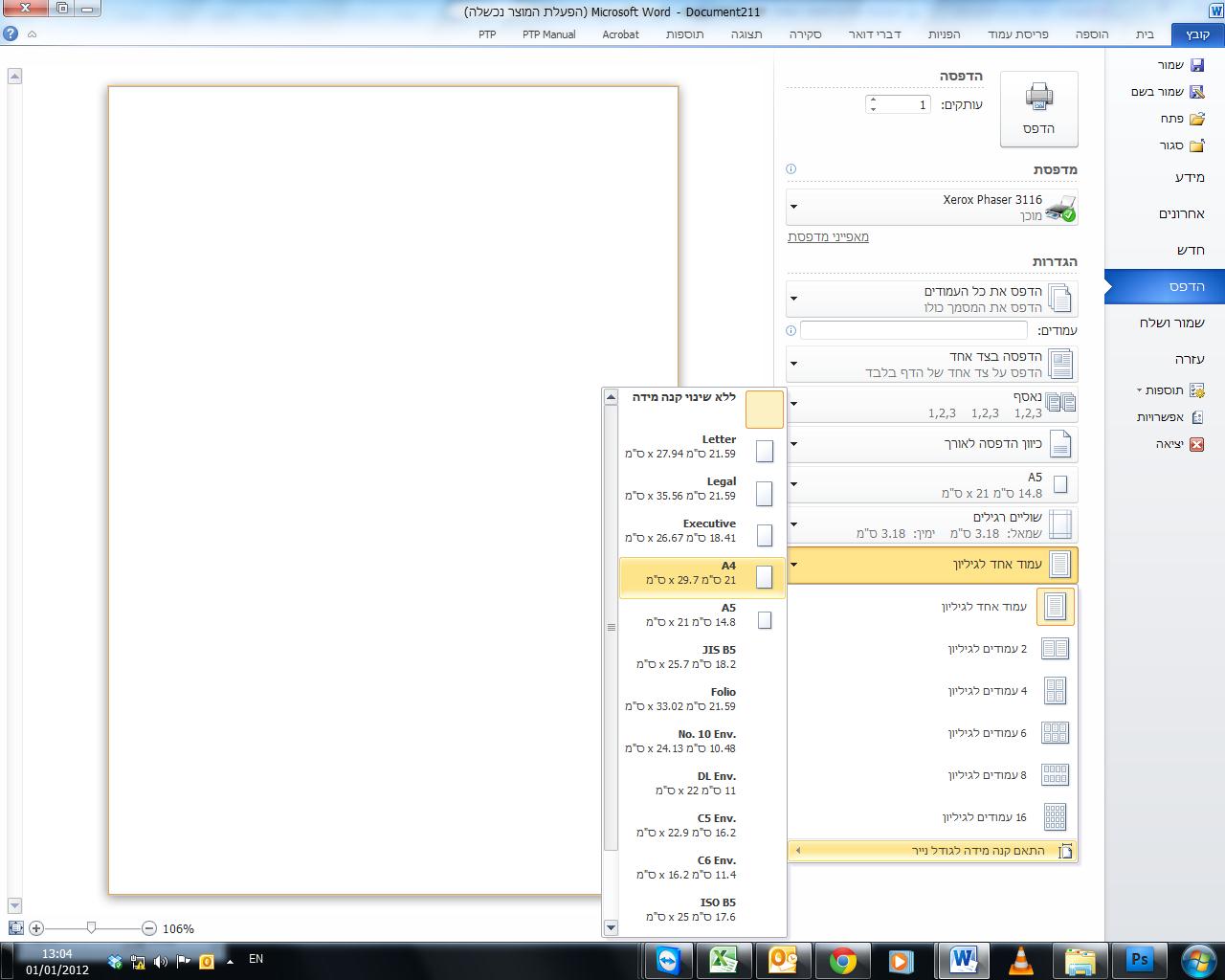Open Outlook from the taskbar
The width and height of the screenshot is (1225, 980).
coord(783,960)
